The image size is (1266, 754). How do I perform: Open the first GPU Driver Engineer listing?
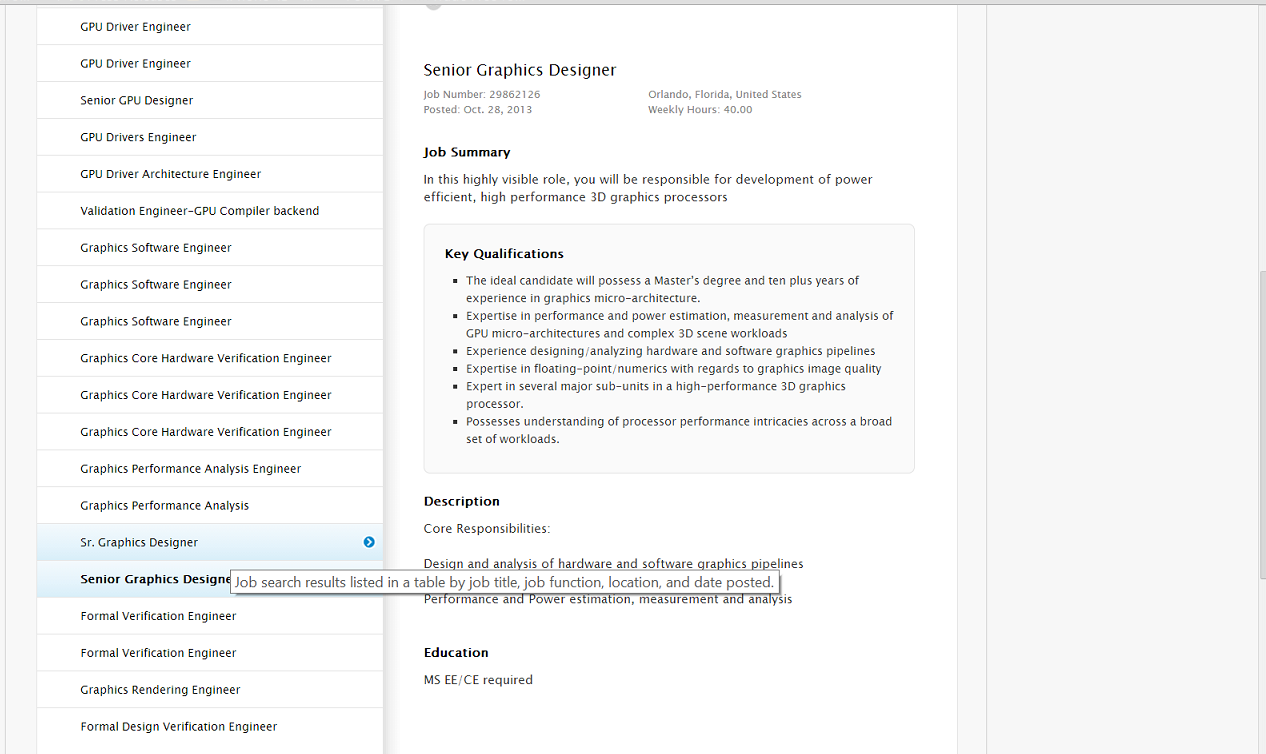[135, 27]
